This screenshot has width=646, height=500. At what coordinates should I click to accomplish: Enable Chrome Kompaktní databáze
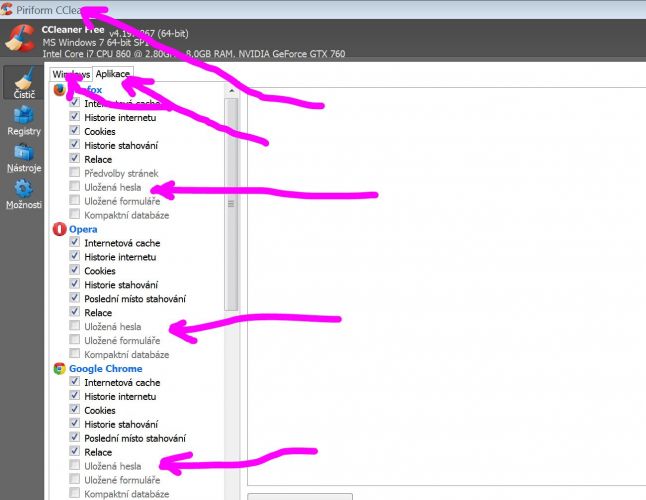[75, 493]
